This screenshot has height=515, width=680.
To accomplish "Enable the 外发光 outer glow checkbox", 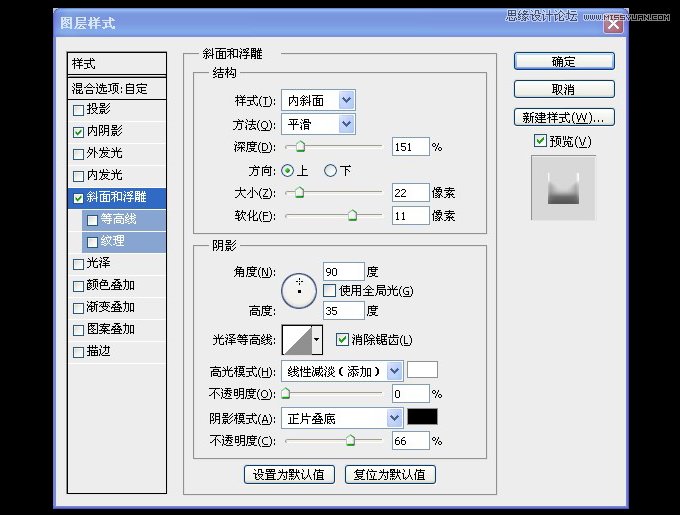I will [78, 154].
